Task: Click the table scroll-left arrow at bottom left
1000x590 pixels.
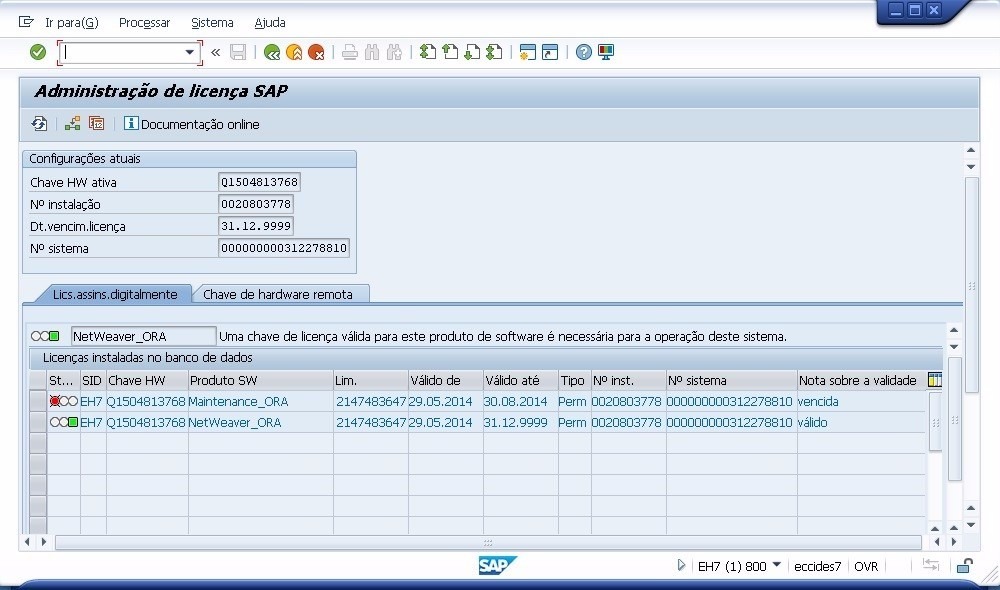Action: [x=27, y=542]
